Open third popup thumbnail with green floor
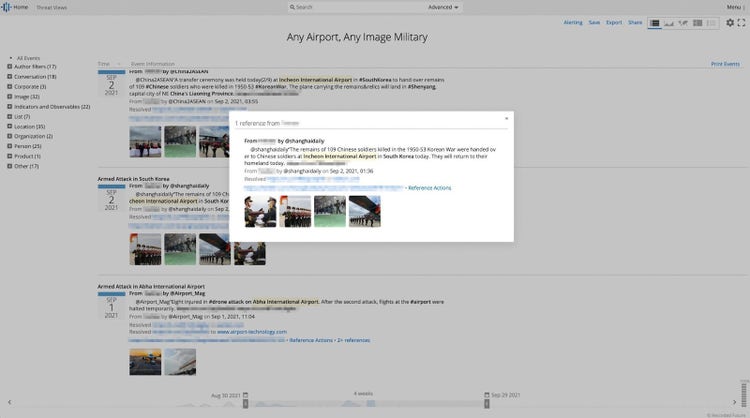Image resolution: width=750 pixels, height=418 pixels. pos(330,211)
